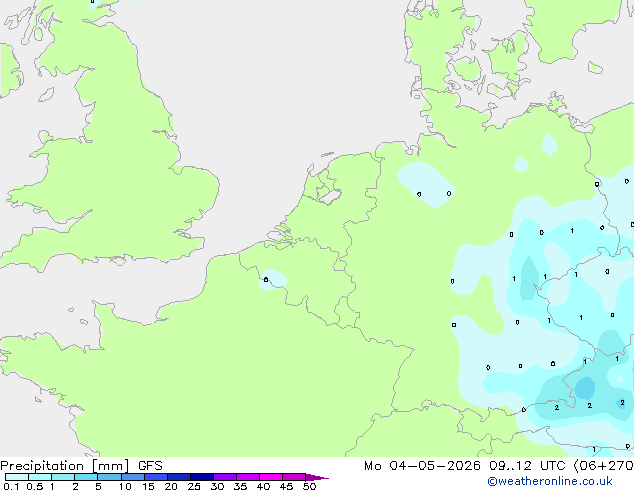634x490 pixels.
Task: Click the '10' legend scale label
Action: [125, 486]
